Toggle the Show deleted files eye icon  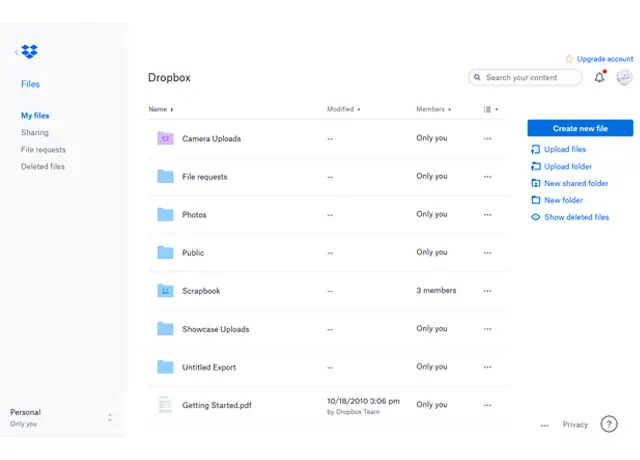click(x=536, y=217)
